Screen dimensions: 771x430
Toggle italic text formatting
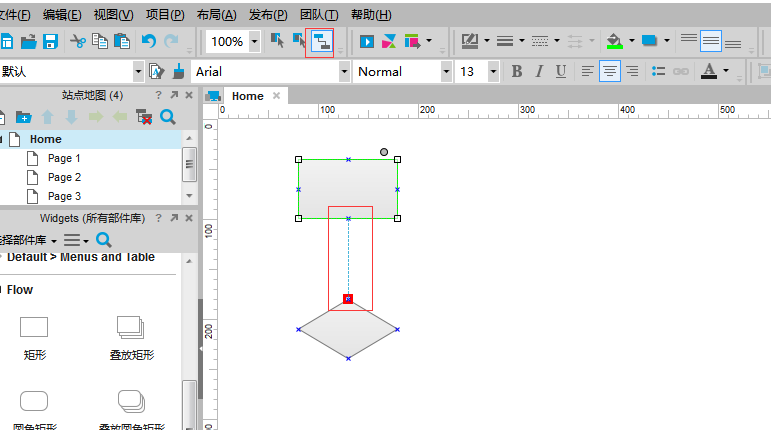click(x=539, y=71)
